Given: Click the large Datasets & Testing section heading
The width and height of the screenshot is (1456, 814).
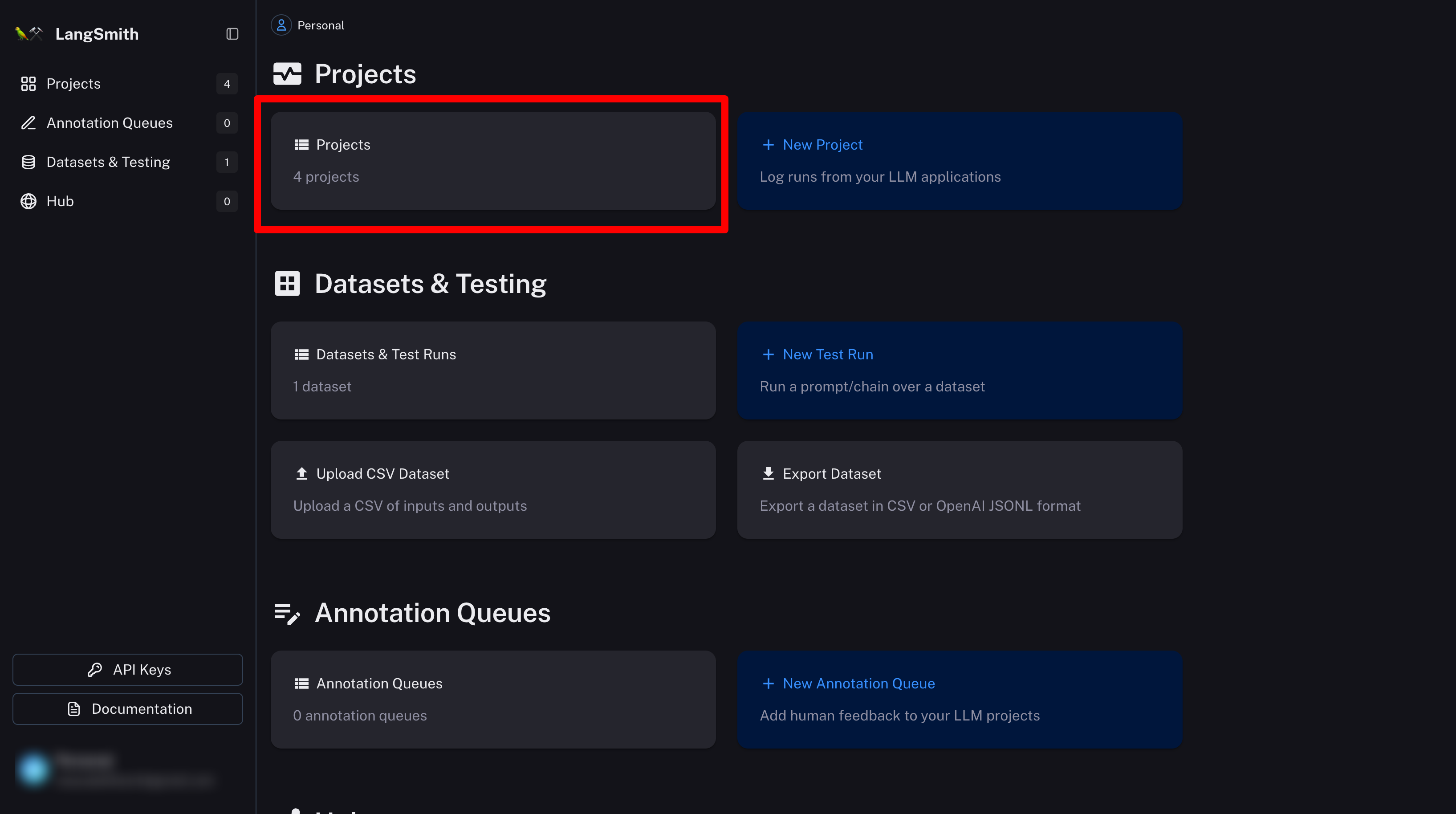Looking at the screenshot, I should [x=431, y=284].
